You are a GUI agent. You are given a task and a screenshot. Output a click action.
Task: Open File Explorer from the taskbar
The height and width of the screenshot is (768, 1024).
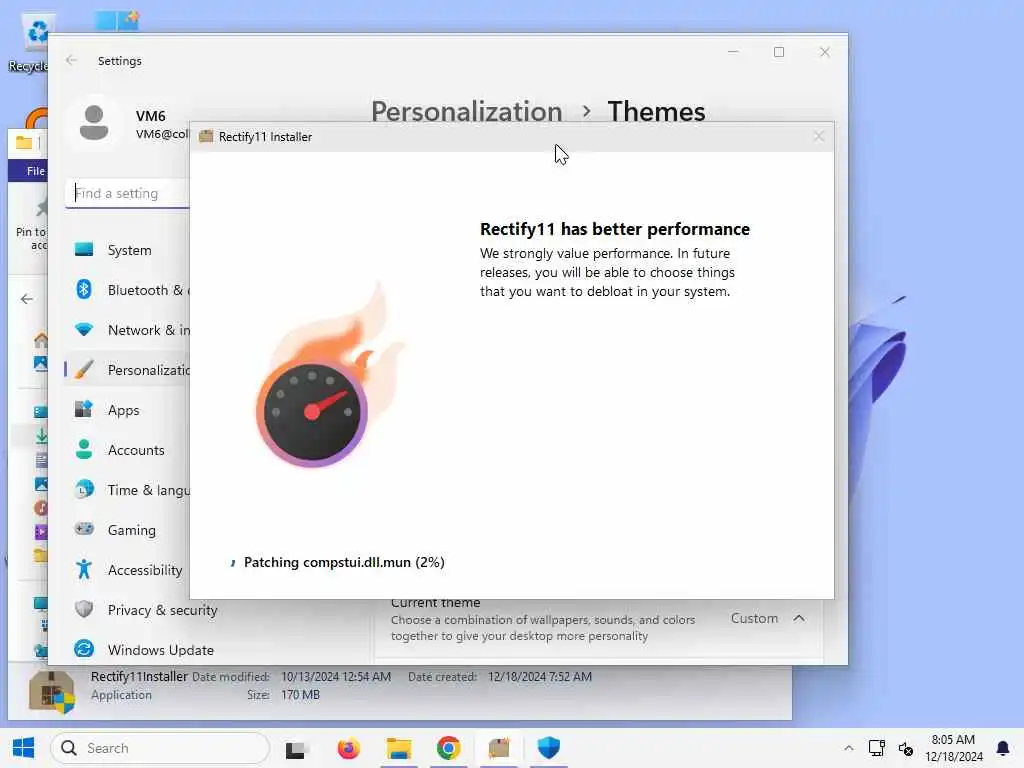tap(398, 748)
